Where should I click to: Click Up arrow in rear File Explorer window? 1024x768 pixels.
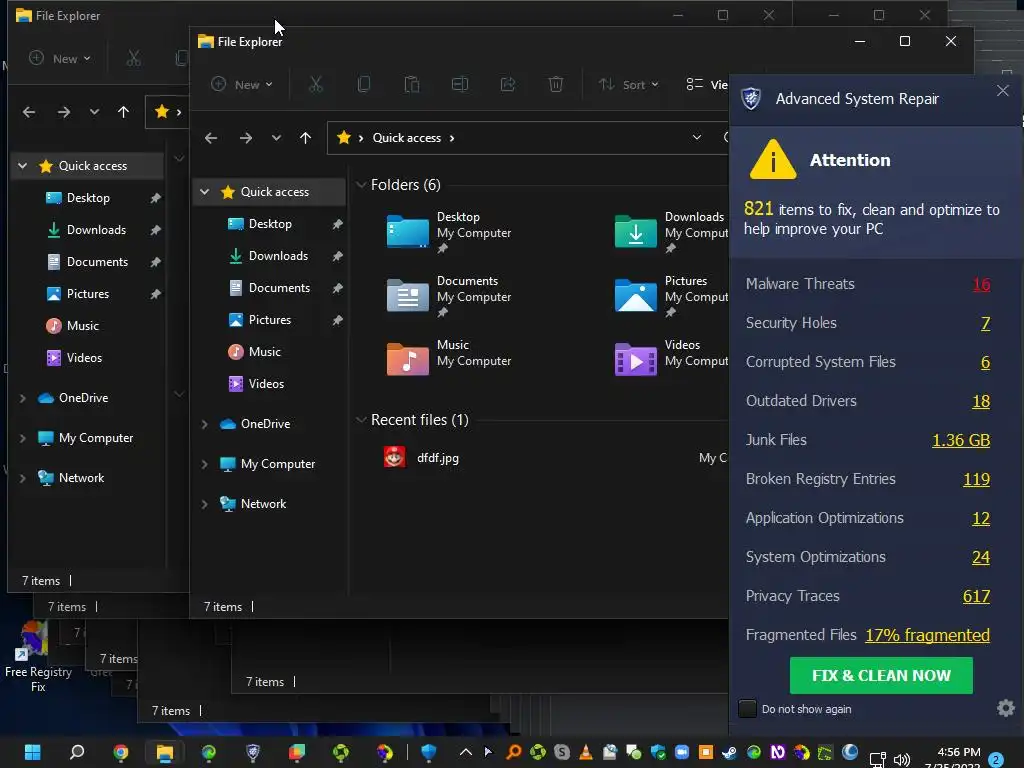(x=123, y=112)
